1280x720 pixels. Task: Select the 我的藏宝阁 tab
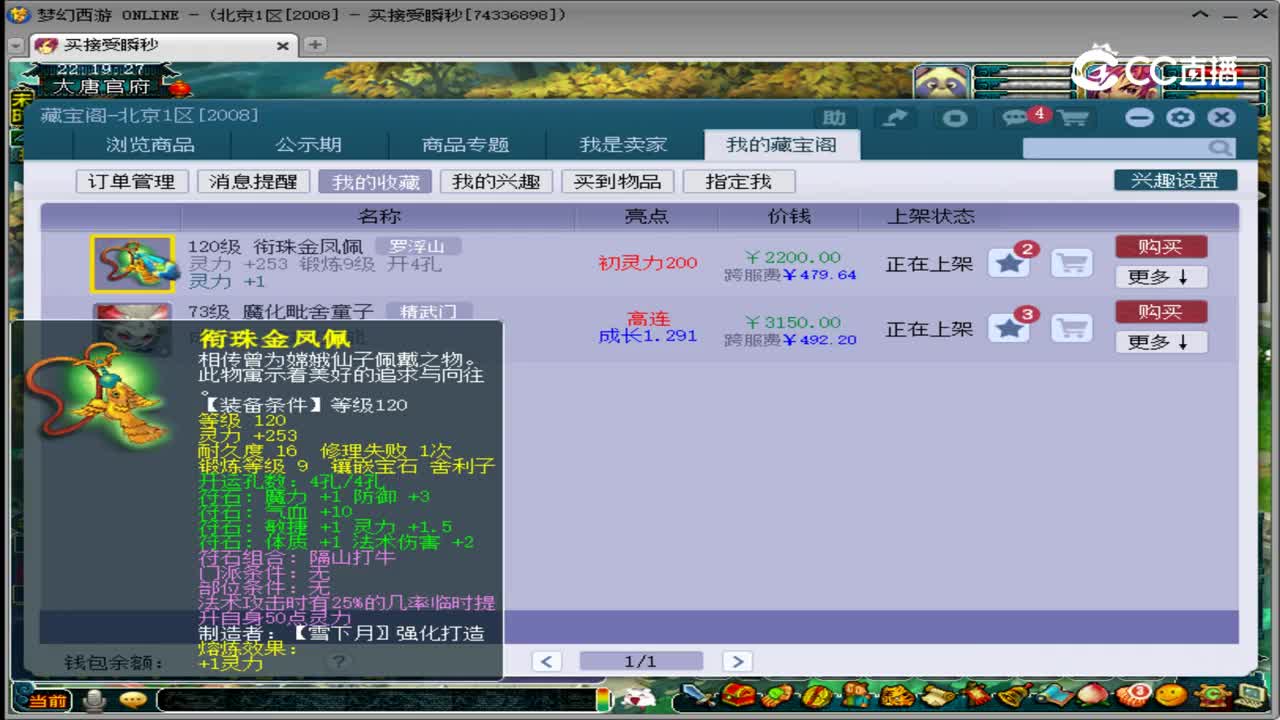pos(781,145)
